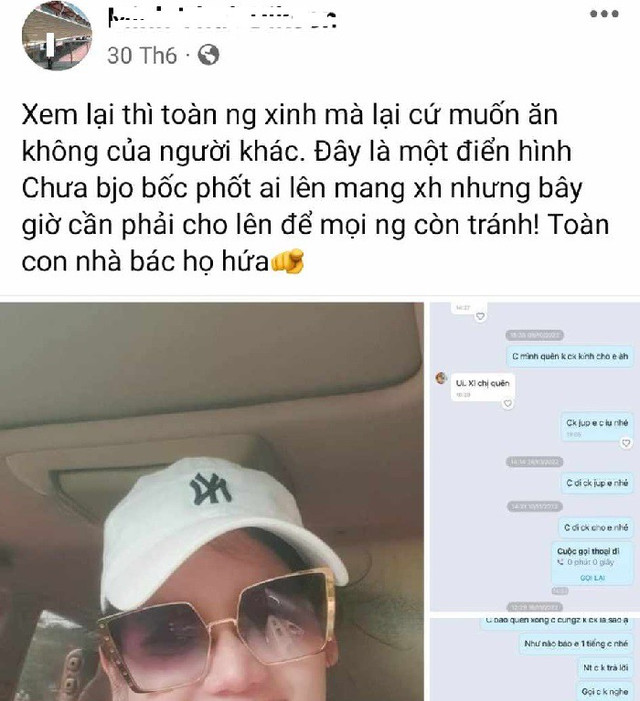Image resolution: width=640 pixels, height=701 pixels.
Task: Open the upper chat screenshot image
Action: (535, 456)
